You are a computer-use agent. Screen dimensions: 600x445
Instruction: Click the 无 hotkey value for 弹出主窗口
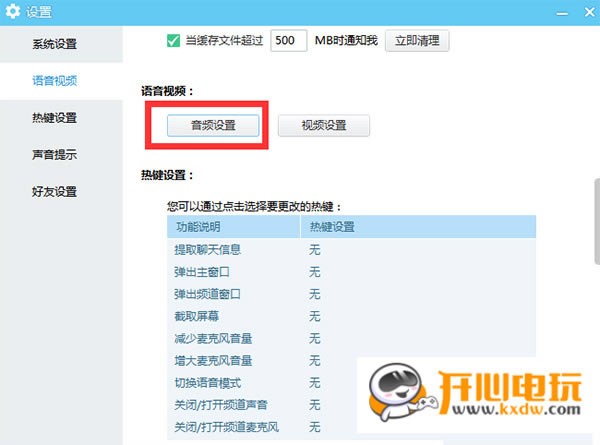tap(315, 272)
